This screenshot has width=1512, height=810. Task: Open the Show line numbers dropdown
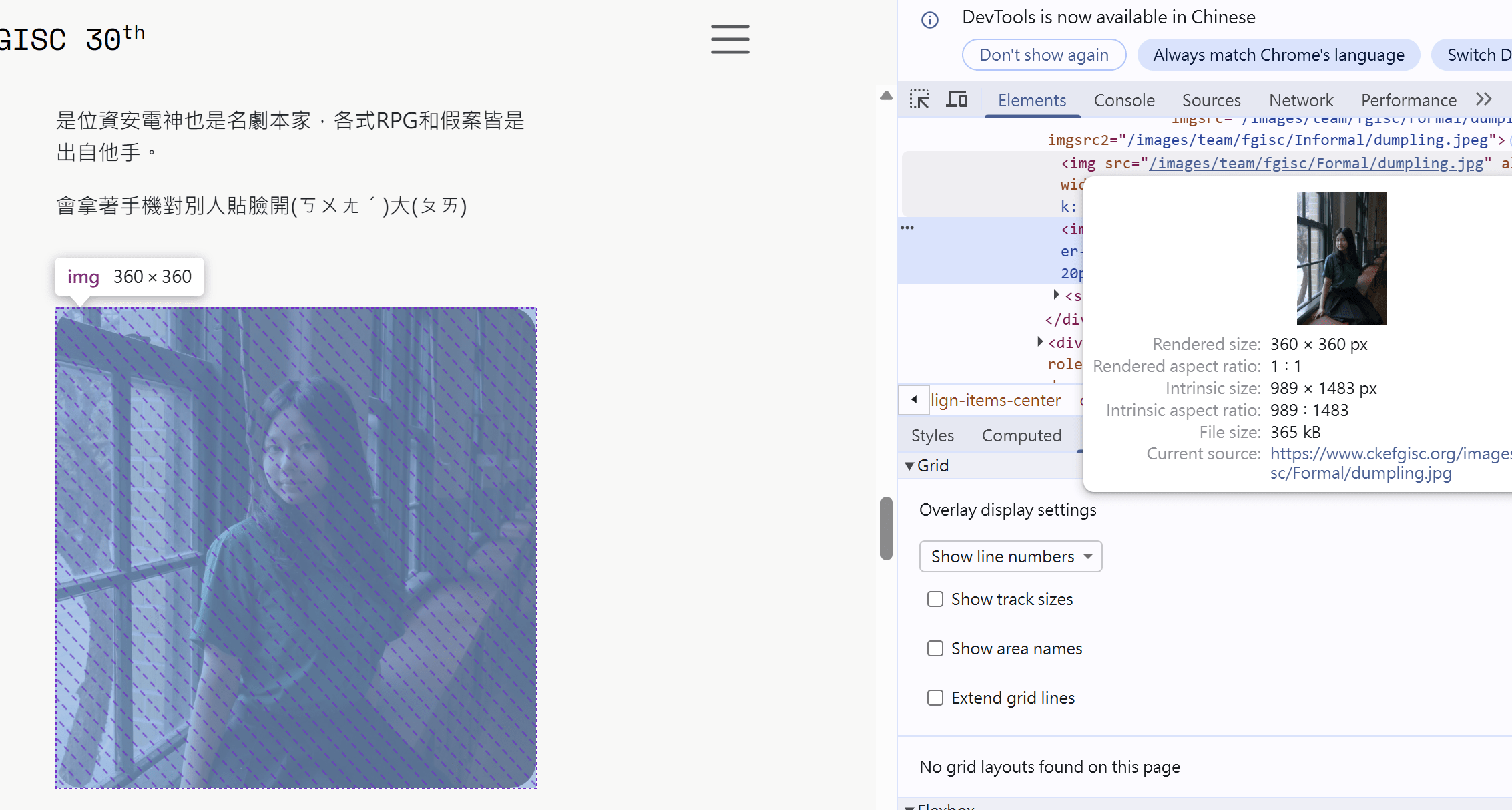click(1010, 556)
